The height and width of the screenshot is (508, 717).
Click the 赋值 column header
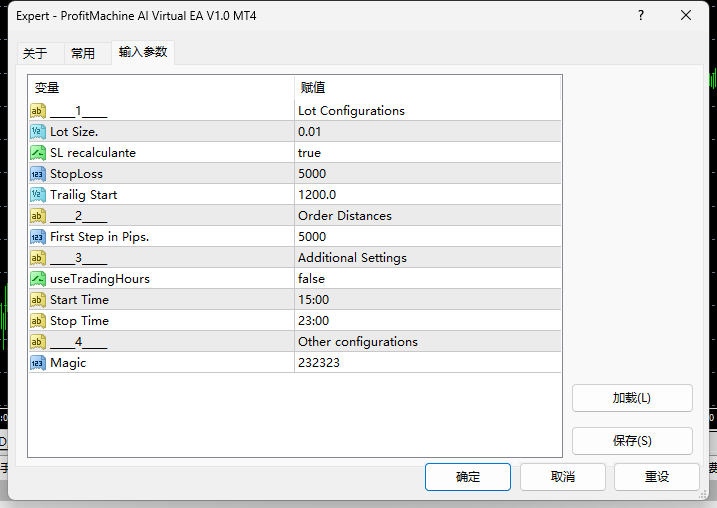(427, 87)
